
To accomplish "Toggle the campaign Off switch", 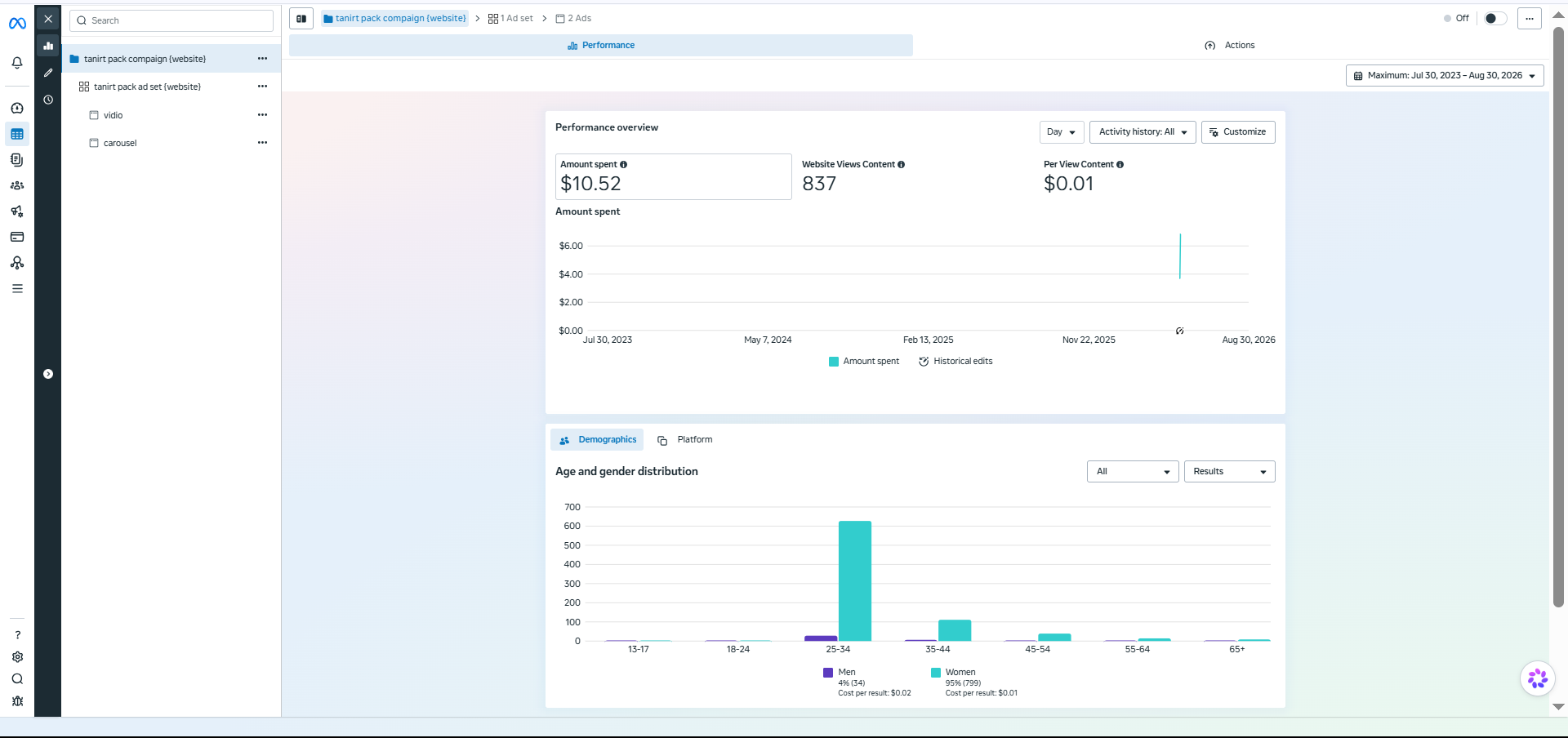I will pyautogui.click(x=1495, y=18).
